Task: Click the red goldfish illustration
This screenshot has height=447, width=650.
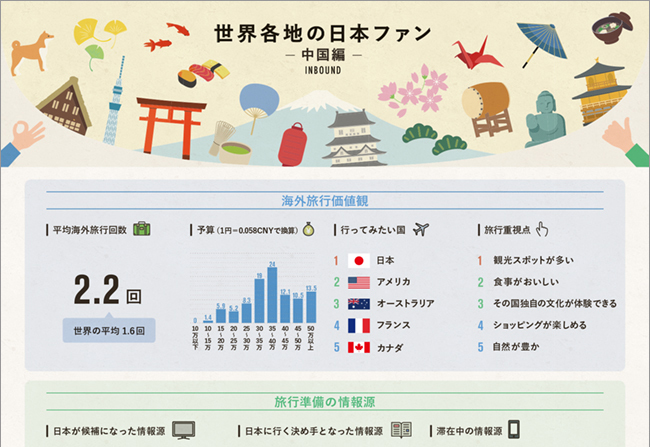Action: coord(168,36)
